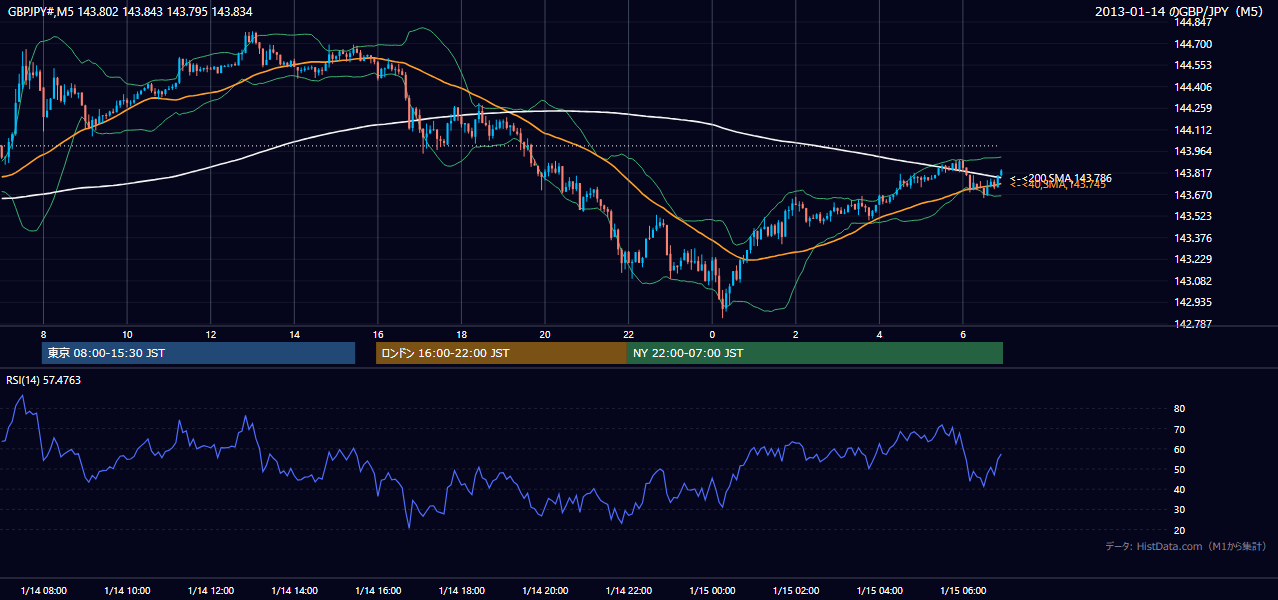Click RSI level 40 axis label
Screen dimensions: 1278x600
click(x=1180, y=489)
